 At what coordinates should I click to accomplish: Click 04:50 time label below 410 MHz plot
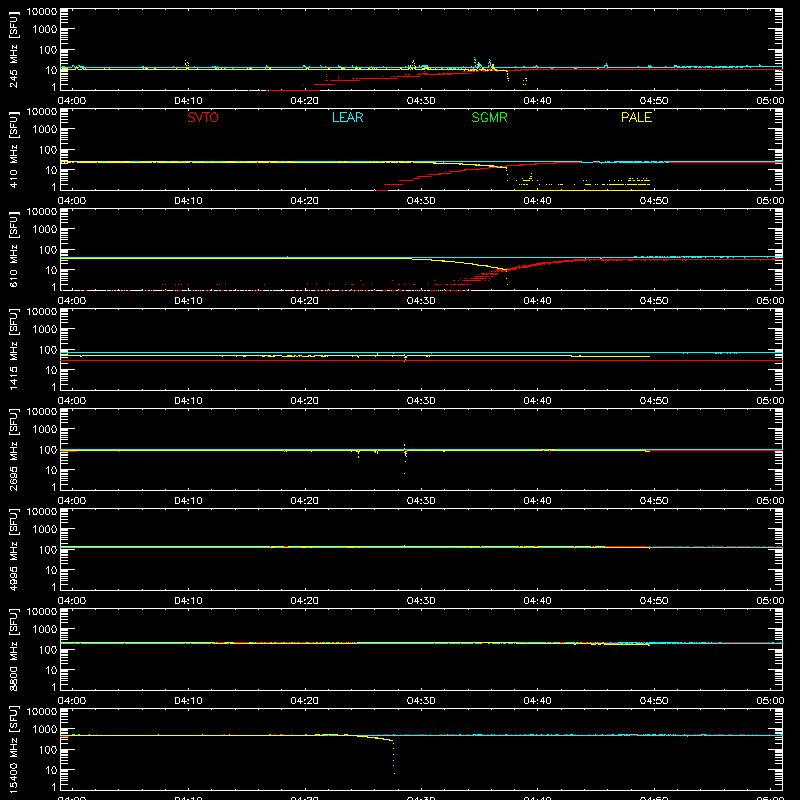click(x=654, y=201)
